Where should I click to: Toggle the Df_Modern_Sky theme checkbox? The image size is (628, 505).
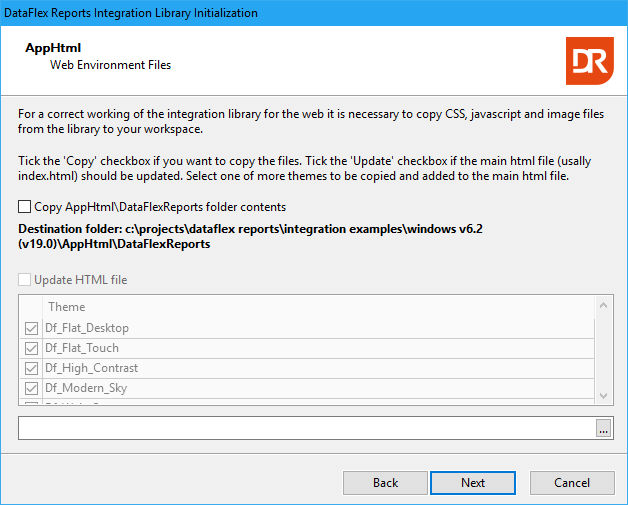point(31,388)
